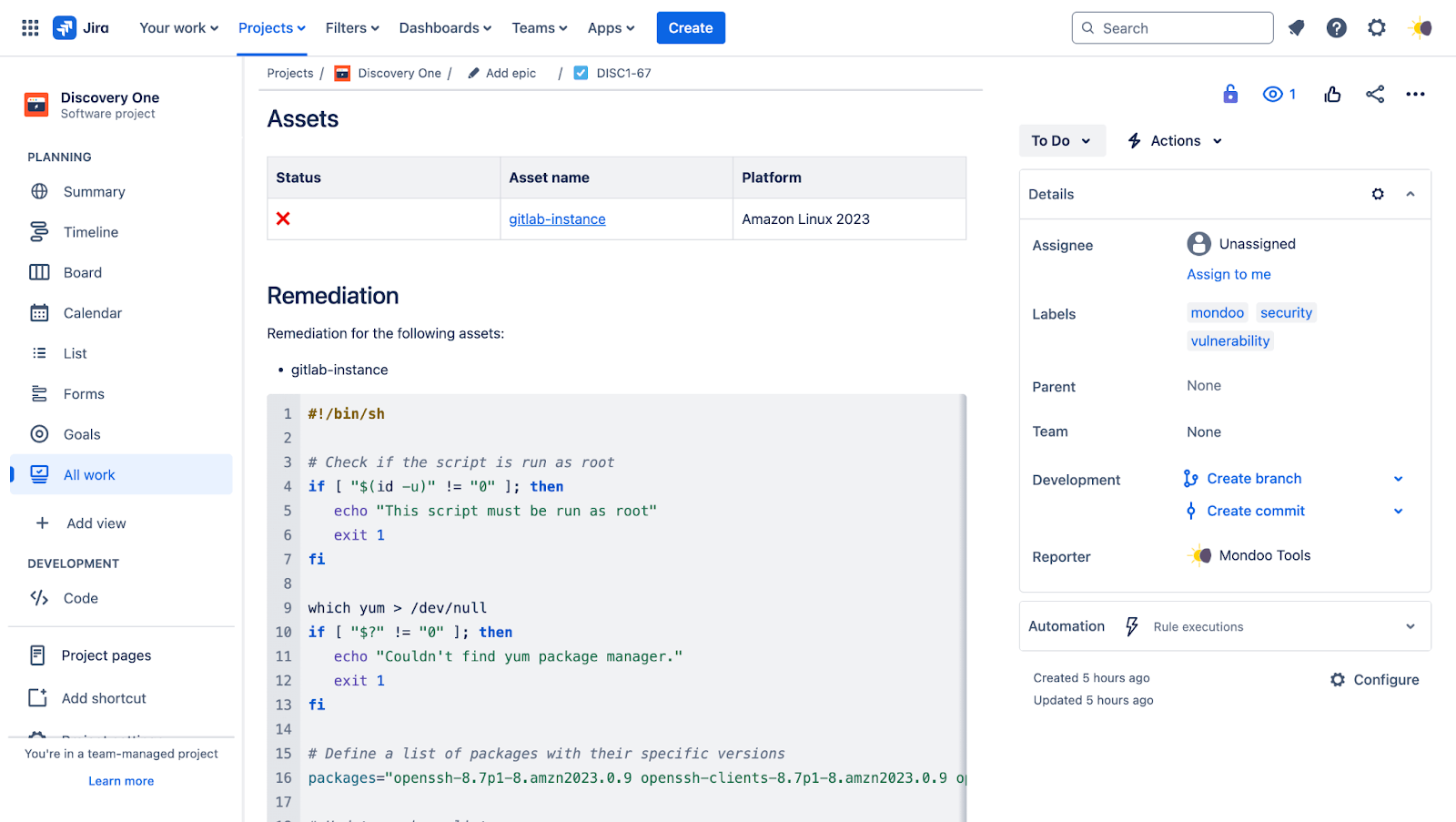Like the issue with the thumbs up

tap(1332, 94)
